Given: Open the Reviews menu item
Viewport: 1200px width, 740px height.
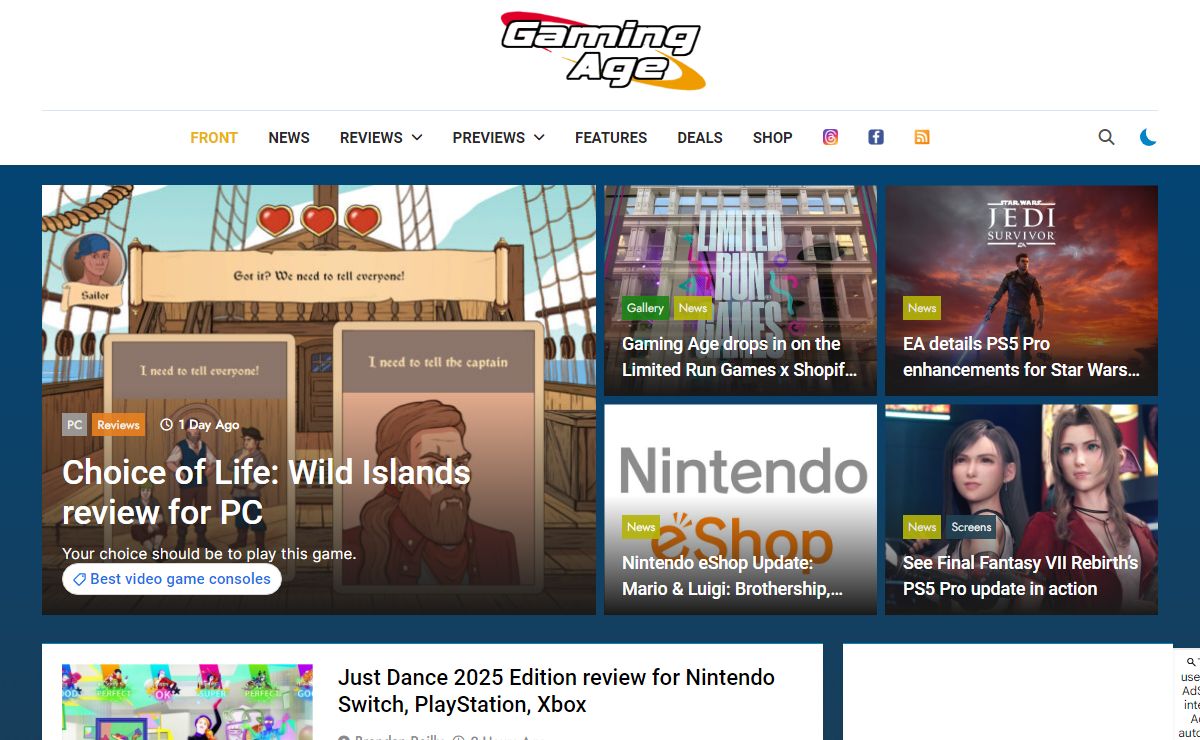Looking at the screenshot, I should pos(371,137).
